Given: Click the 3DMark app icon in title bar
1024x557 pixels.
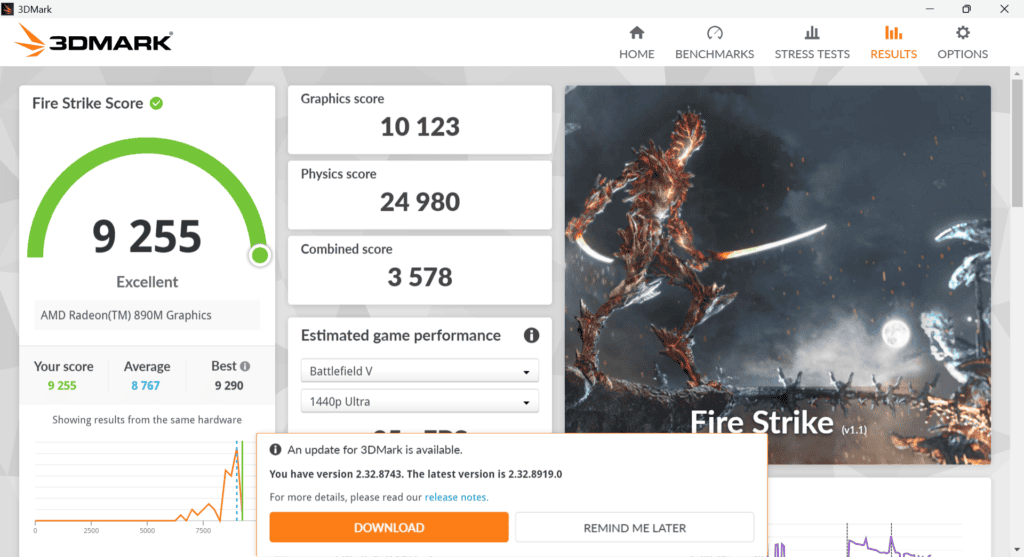Looking at the screenshot, I should (8, 8).
